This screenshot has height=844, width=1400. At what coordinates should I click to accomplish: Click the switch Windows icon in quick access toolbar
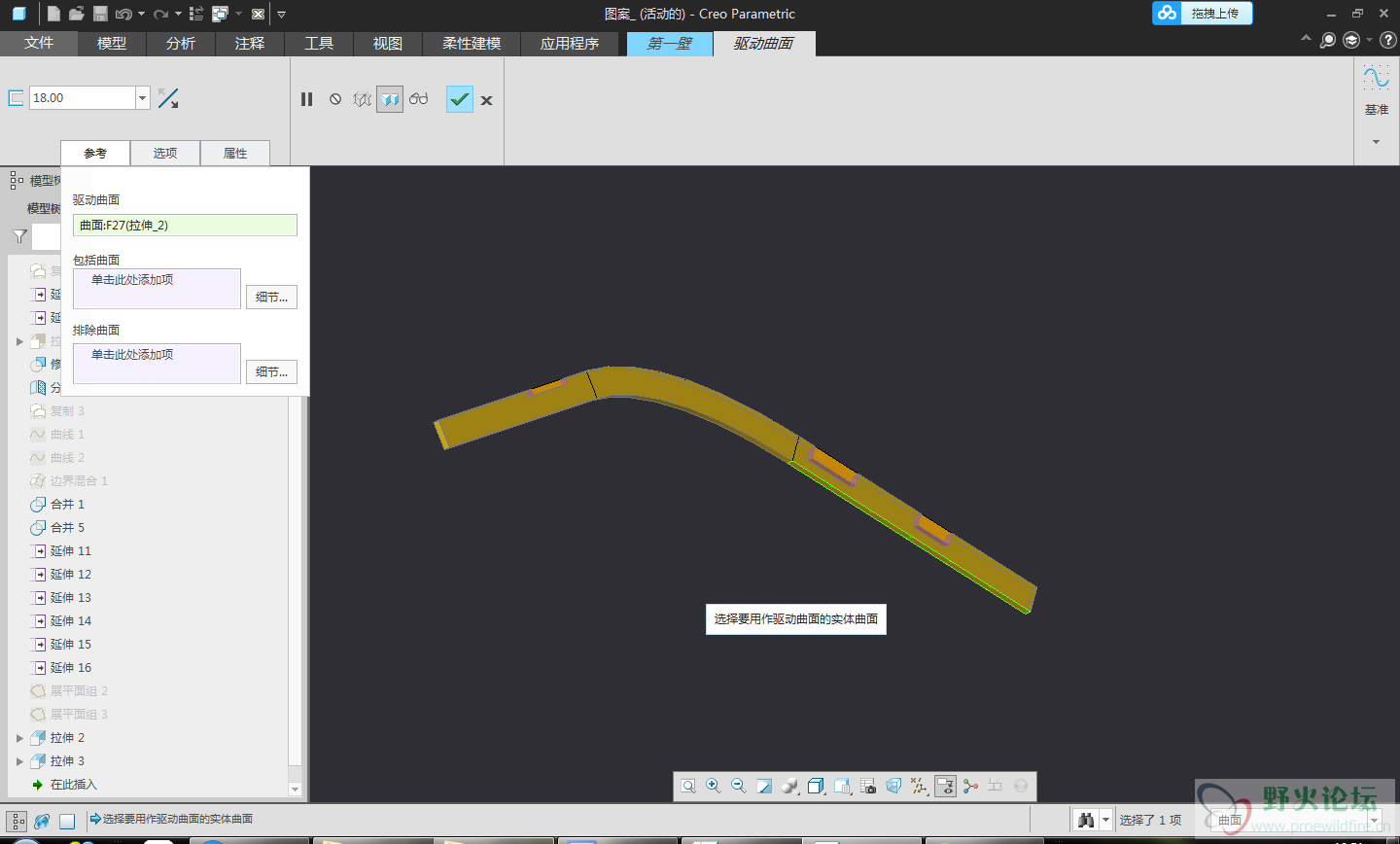[x=220, y=14]
